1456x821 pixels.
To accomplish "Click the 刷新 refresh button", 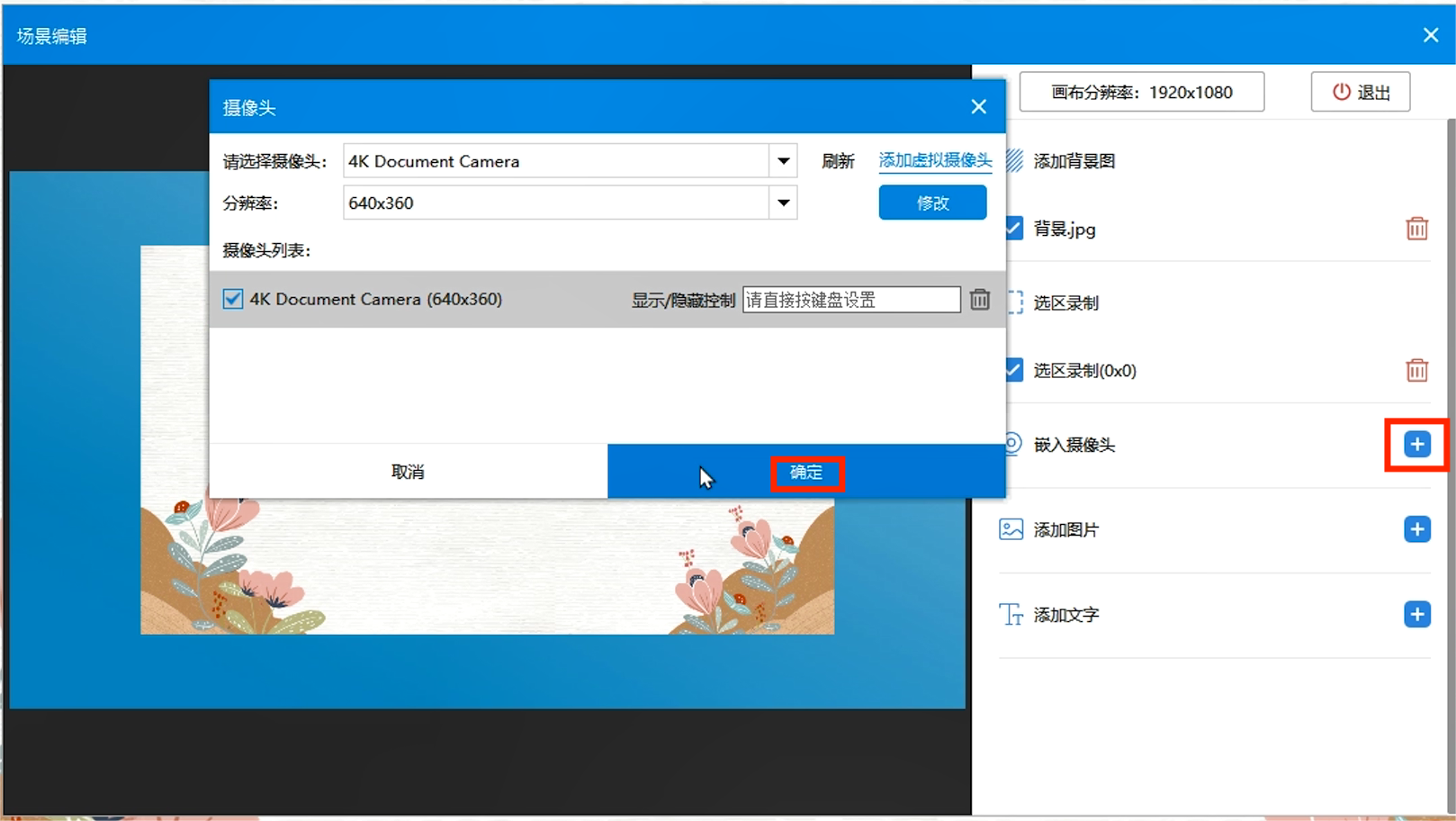I will click(839, 160).
